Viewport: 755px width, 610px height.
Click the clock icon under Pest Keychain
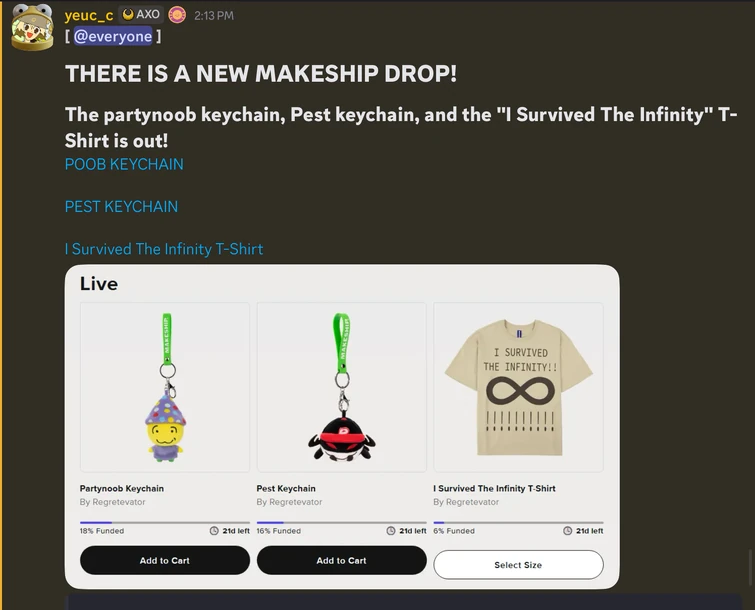tap(391, 531)
